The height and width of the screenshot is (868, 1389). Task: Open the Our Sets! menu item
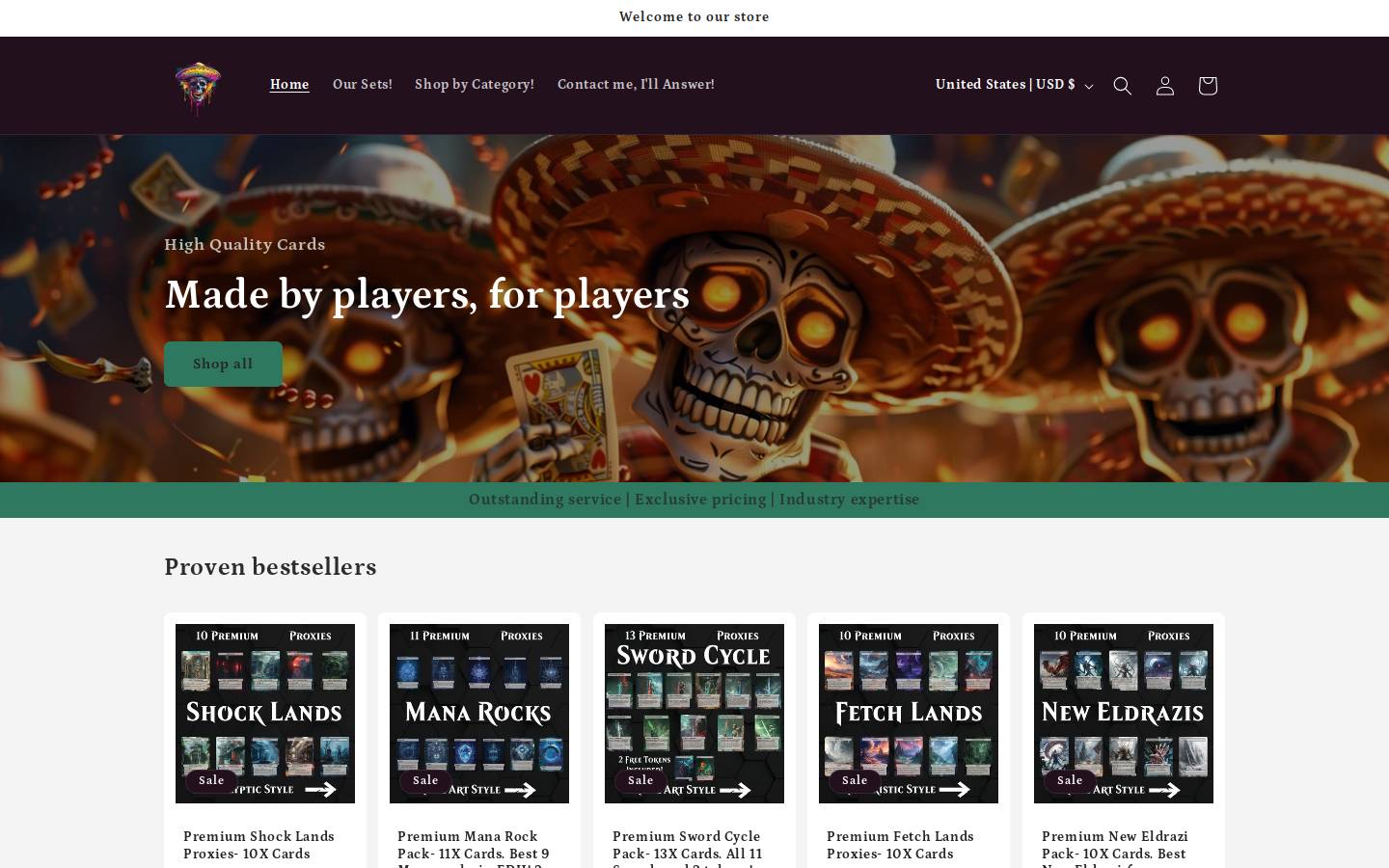click(363, 85)
